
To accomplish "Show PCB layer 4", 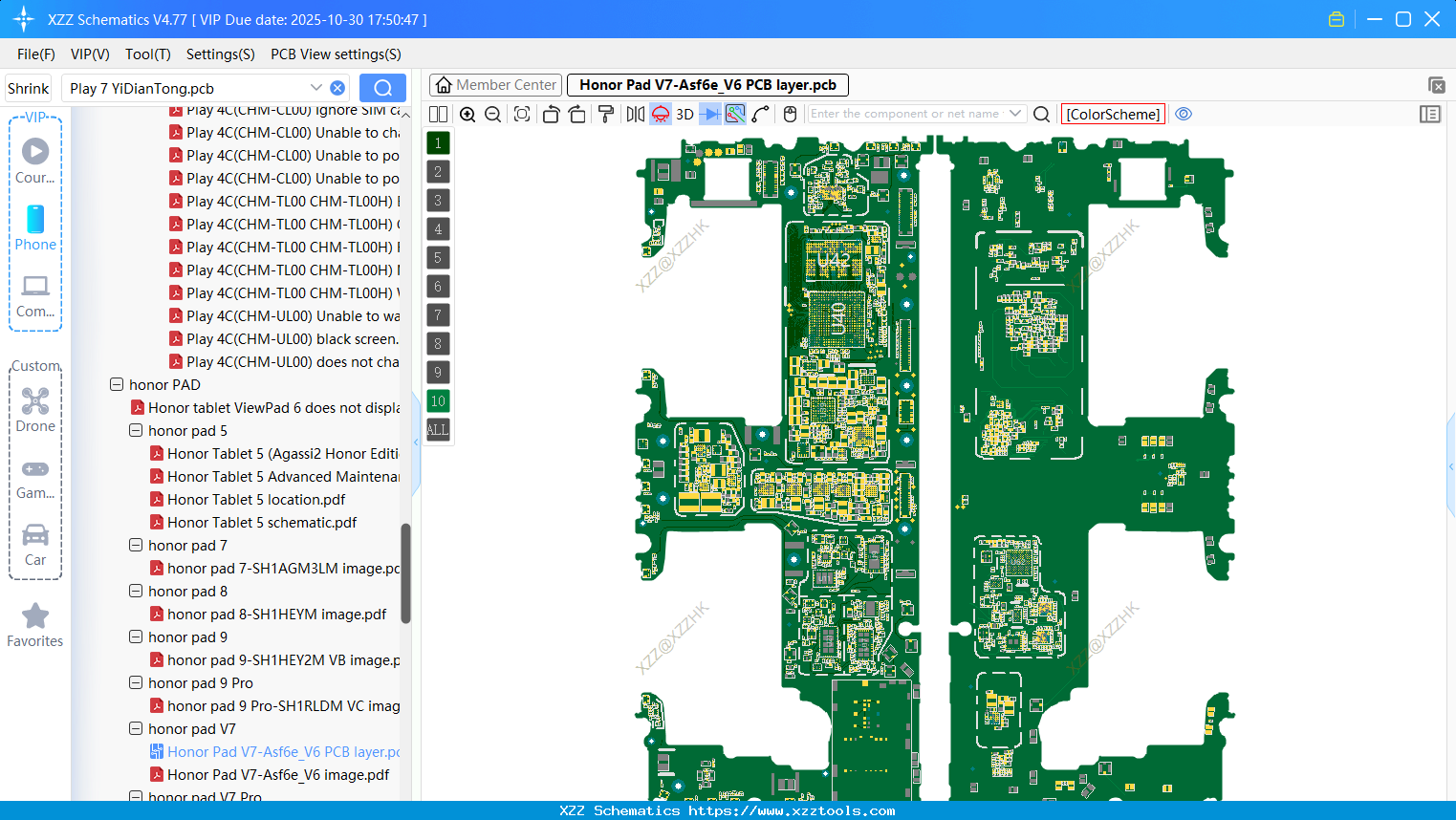I will click(x=438, y=228).
